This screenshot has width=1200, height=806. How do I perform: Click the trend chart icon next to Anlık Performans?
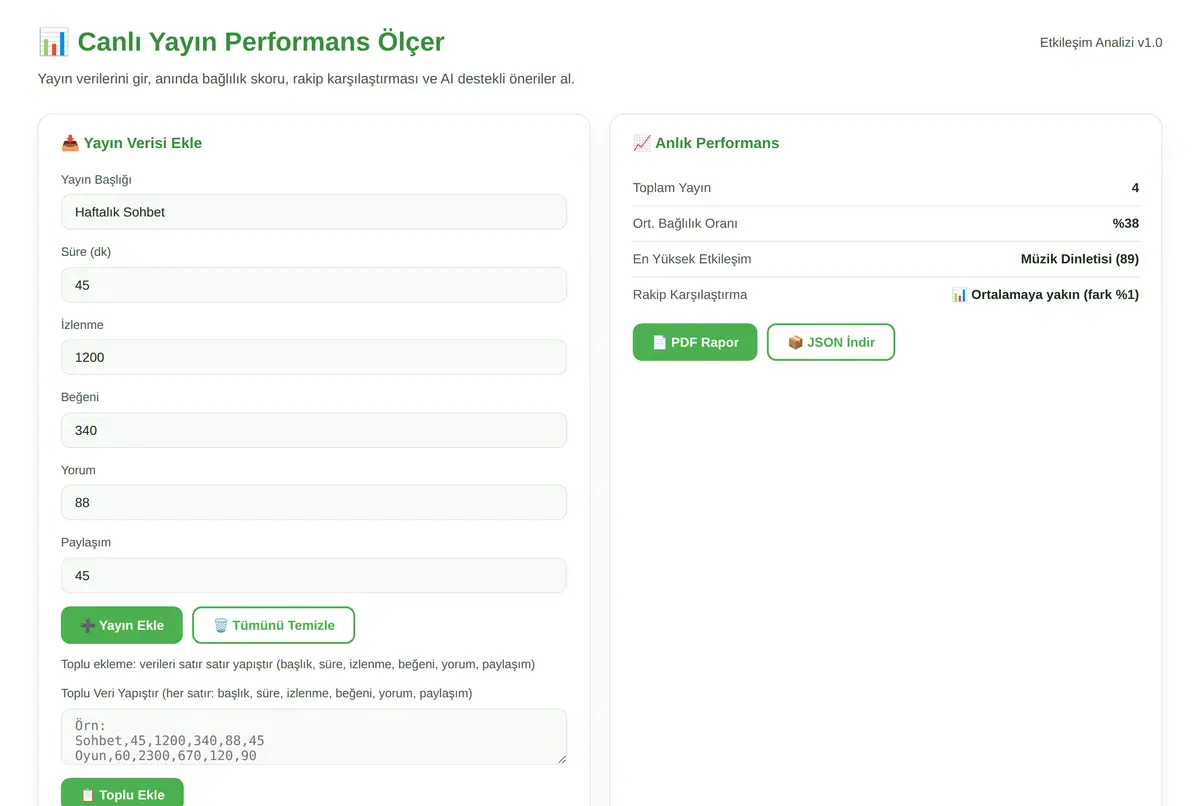coord(642,143)
